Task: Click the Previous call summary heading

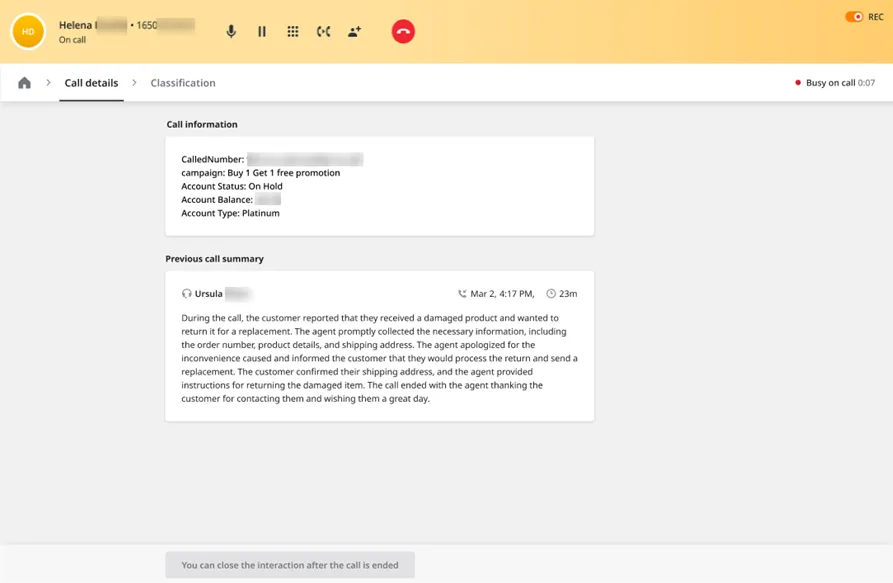Action: (215, 258)
